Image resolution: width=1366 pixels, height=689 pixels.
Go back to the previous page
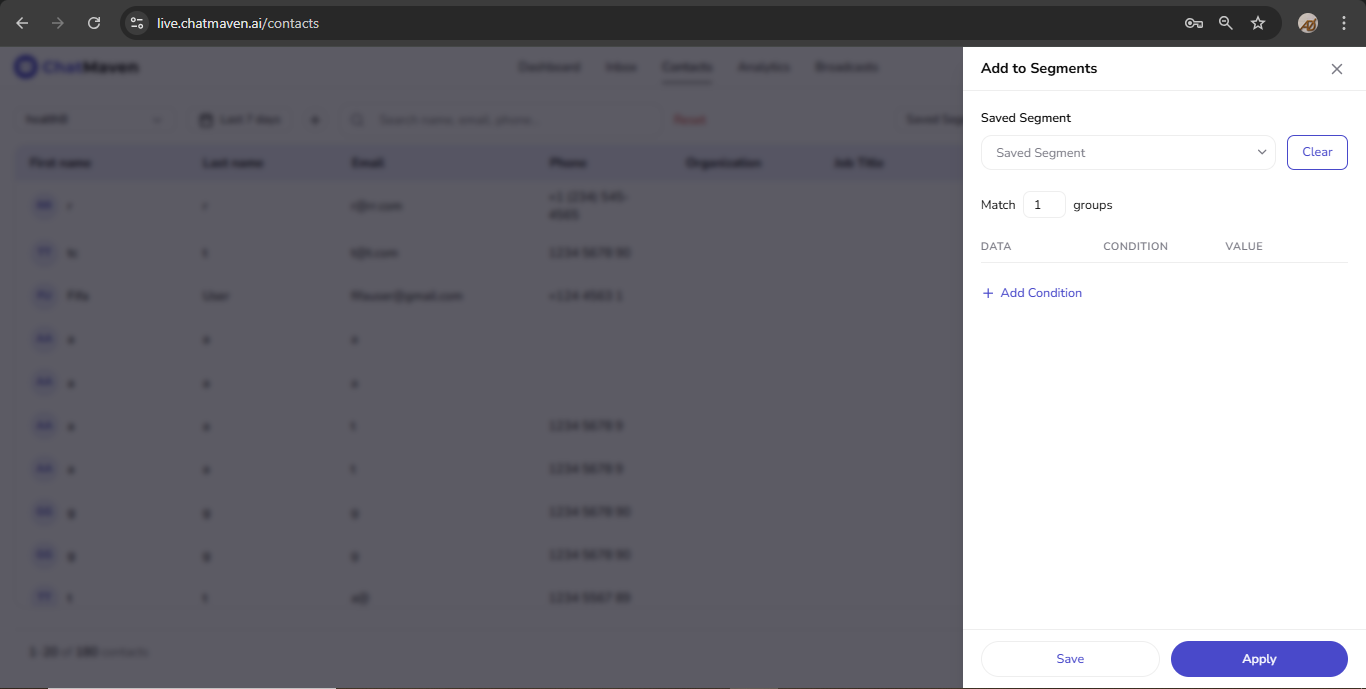click(x=22, y=23)
